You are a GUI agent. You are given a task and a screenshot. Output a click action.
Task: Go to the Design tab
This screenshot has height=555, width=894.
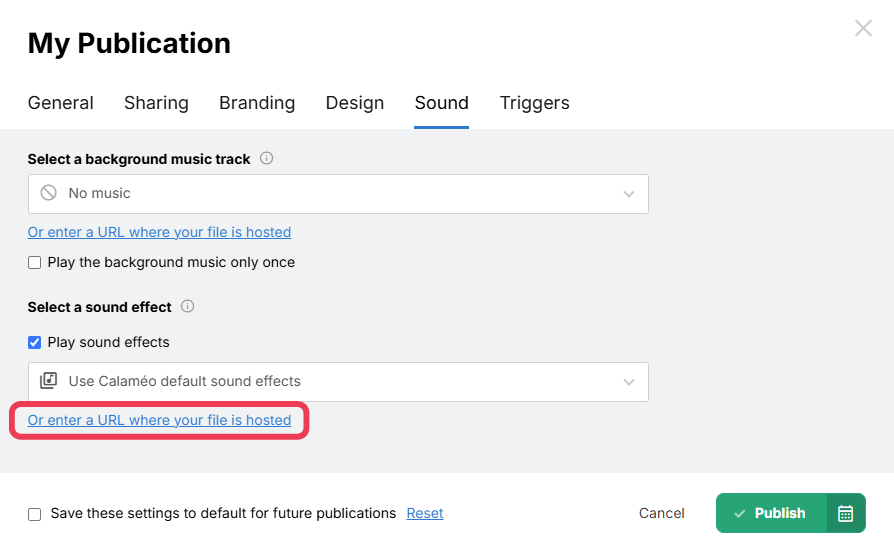[355, 103]
